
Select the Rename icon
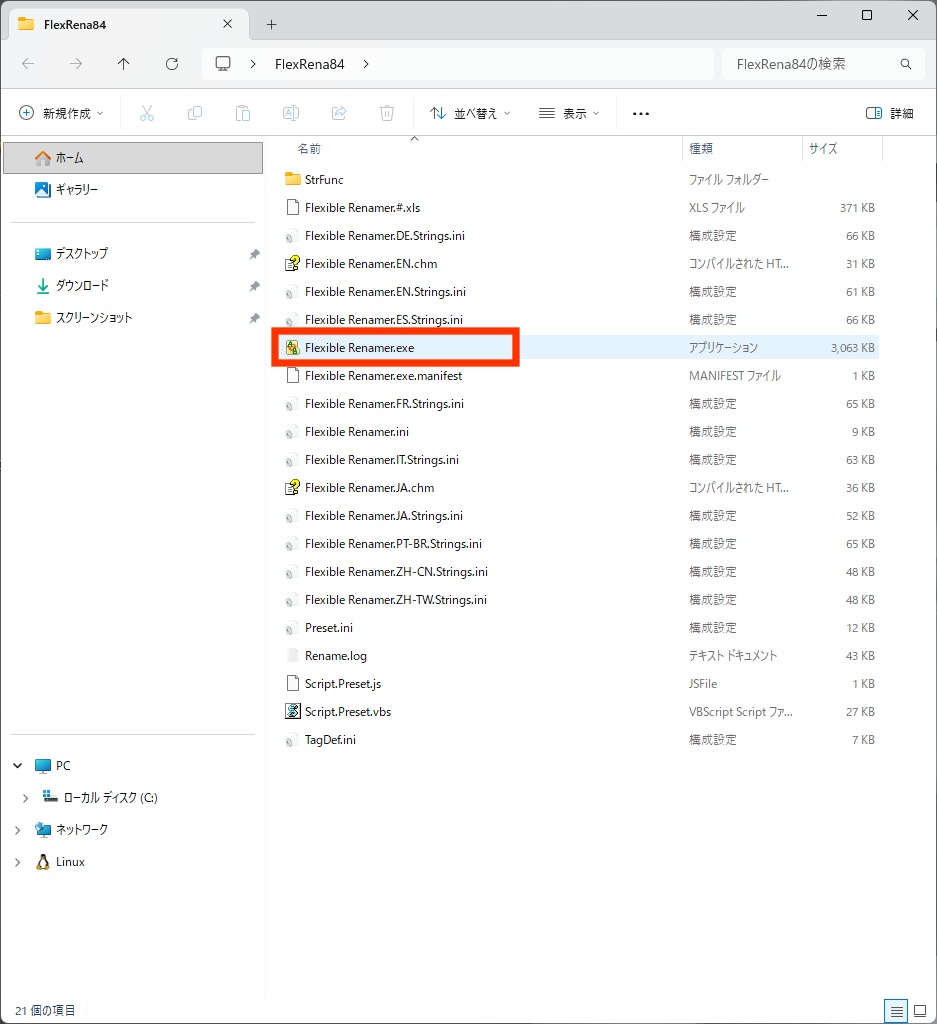(291, 113)
